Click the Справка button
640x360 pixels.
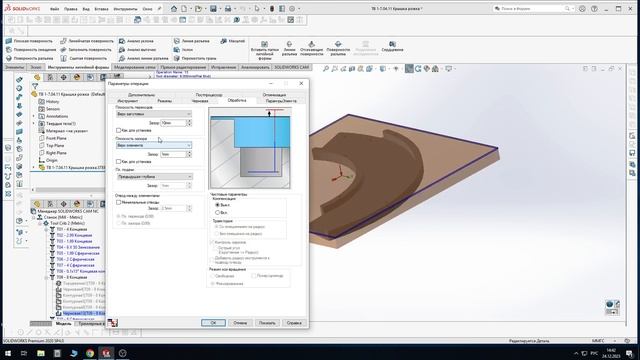coord(294,323)
